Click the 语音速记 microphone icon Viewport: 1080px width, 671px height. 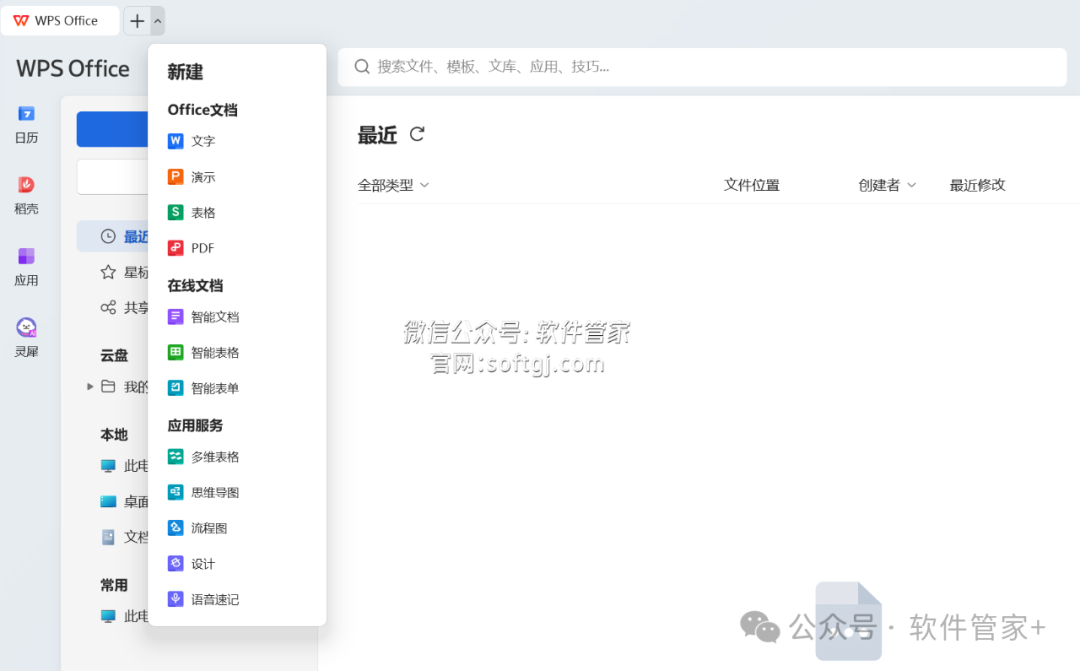point(176,599)
